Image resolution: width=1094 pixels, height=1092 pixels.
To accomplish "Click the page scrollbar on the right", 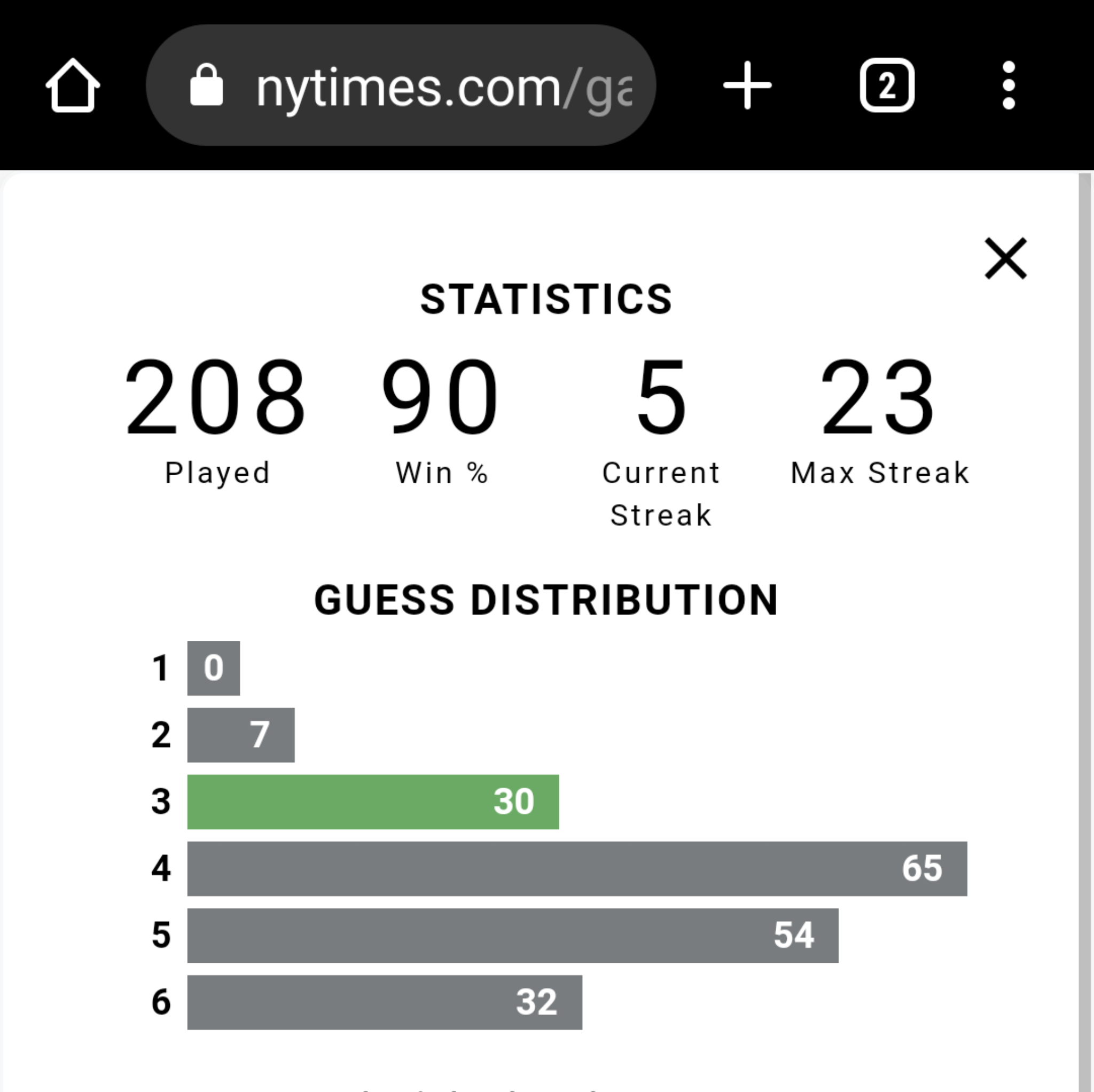I will click(1085, 632).
